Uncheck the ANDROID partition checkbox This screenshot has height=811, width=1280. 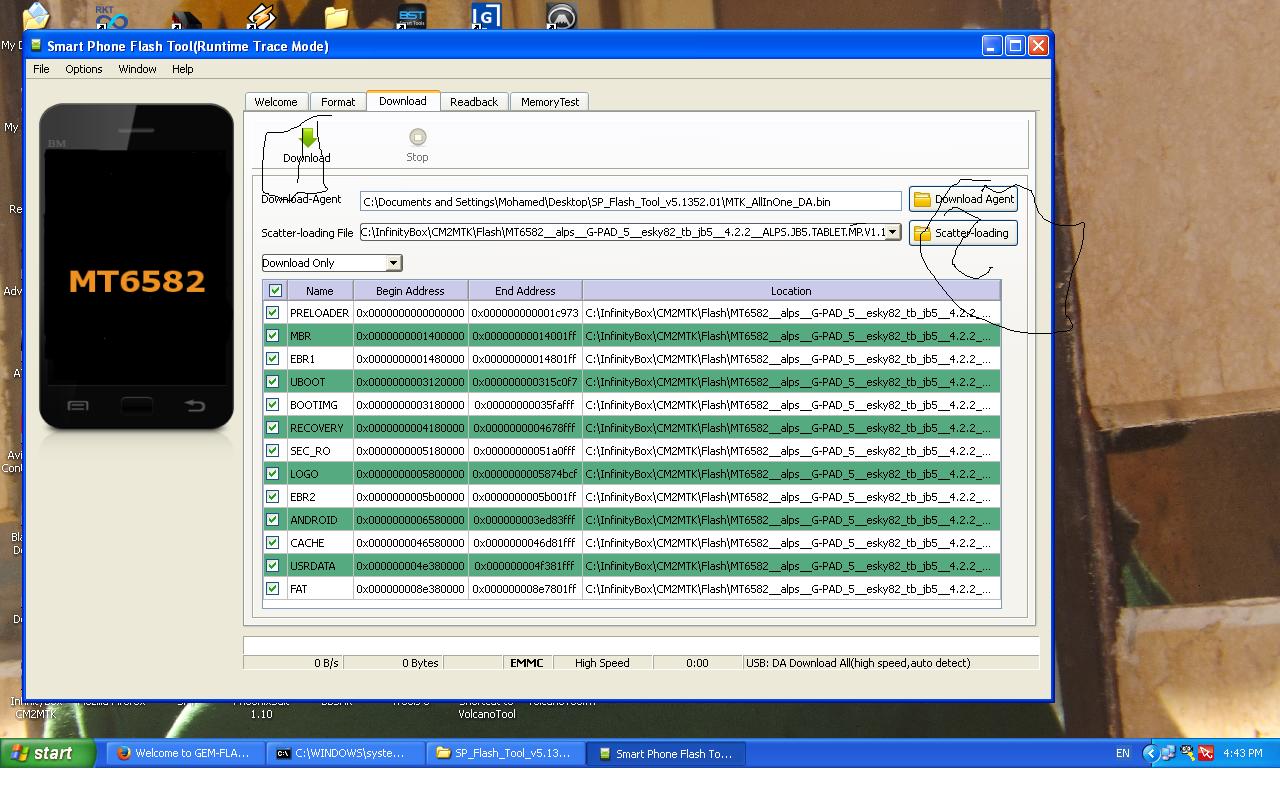pos(273,520)
